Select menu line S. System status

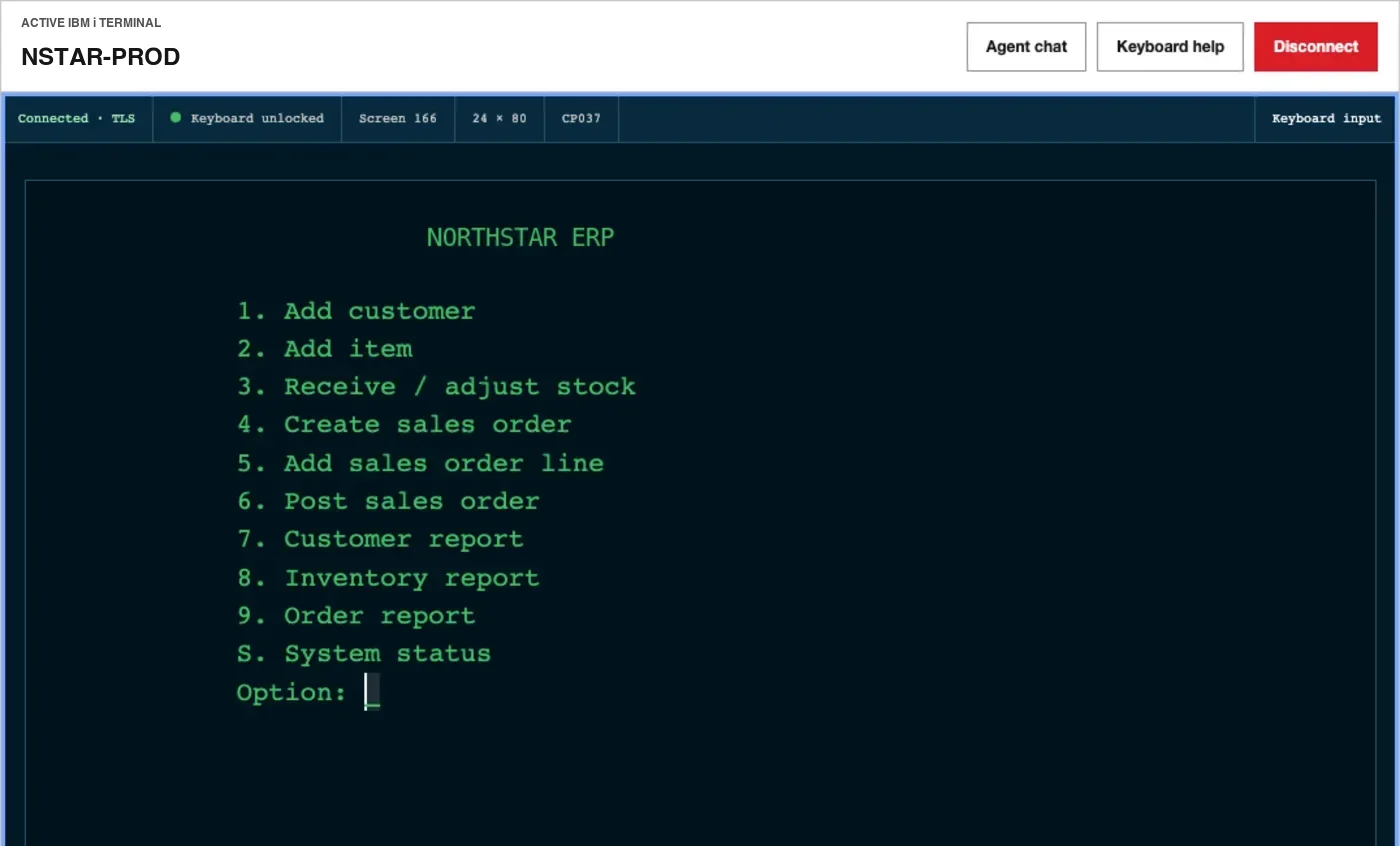364,654
